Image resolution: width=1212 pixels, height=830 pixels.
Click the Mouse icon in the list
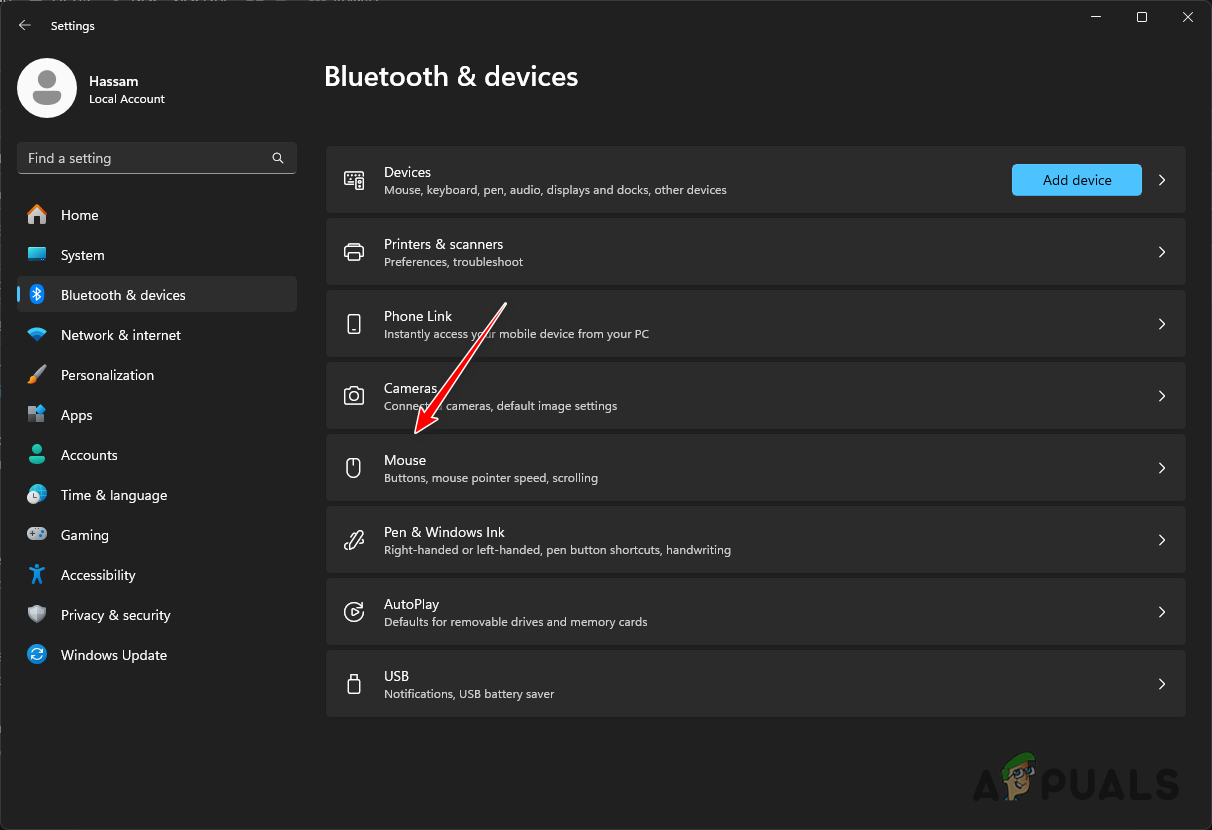click(x=354, y=468)
